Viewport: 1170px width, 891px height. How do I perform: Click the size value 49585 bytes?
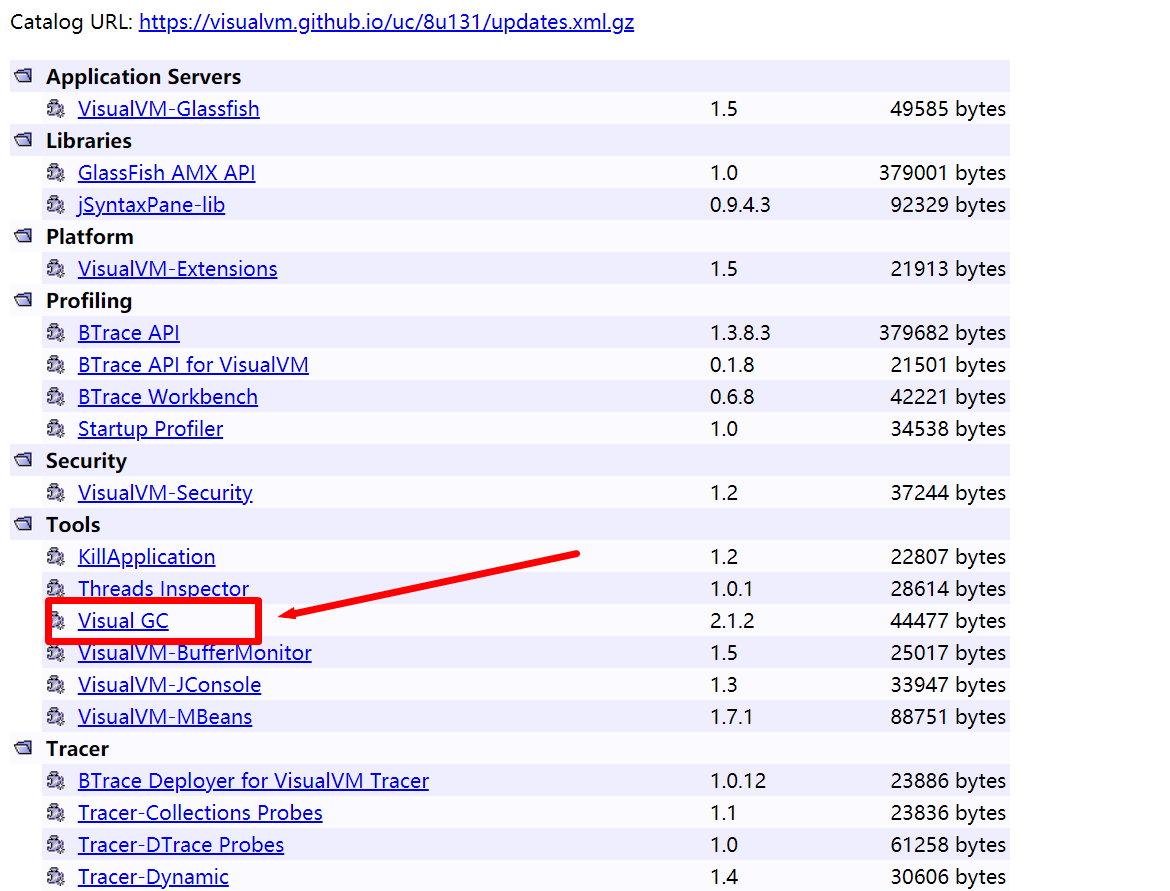pos(948,109)
